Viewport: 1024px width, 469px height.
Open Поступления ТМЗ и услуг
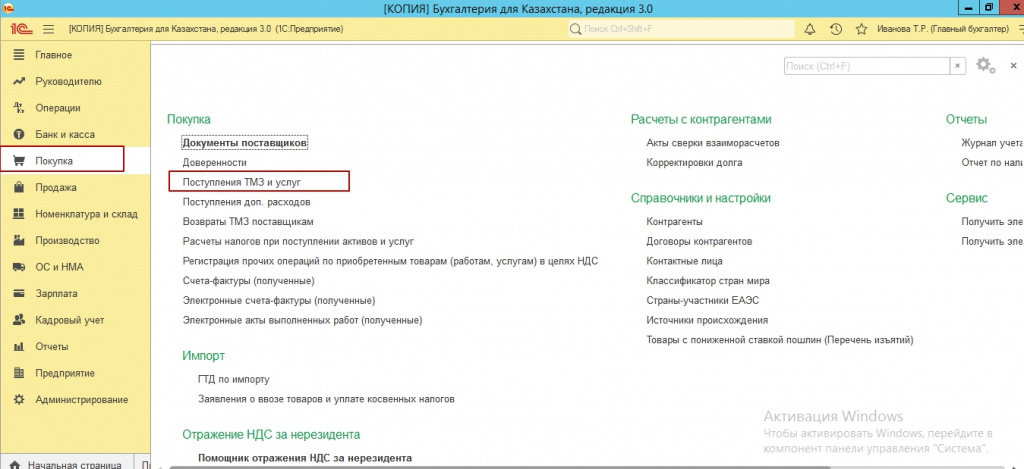click(242, 182)
